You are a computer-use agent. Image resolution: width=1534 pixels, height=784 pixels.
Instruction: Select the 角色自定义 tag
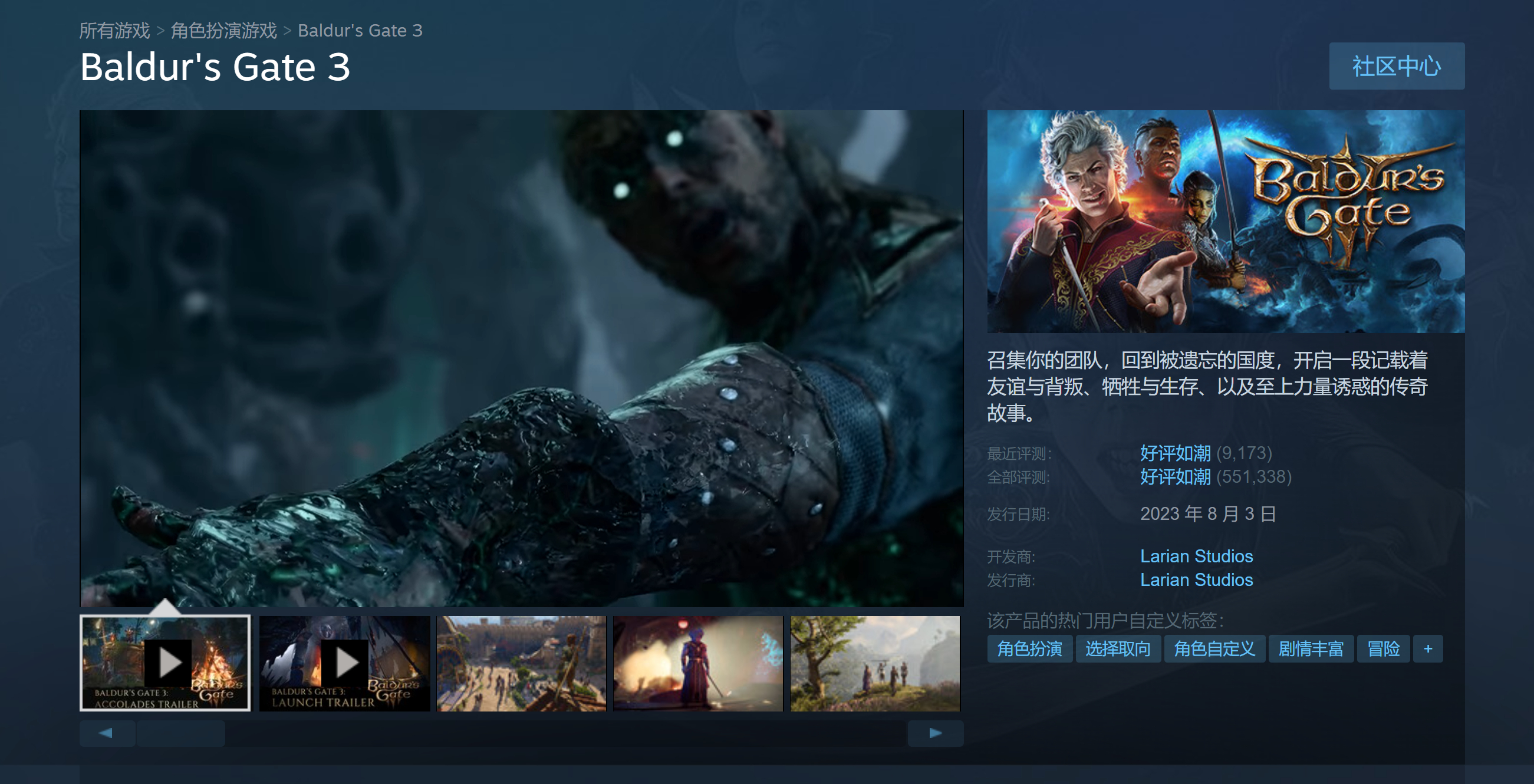(1214, 648)
